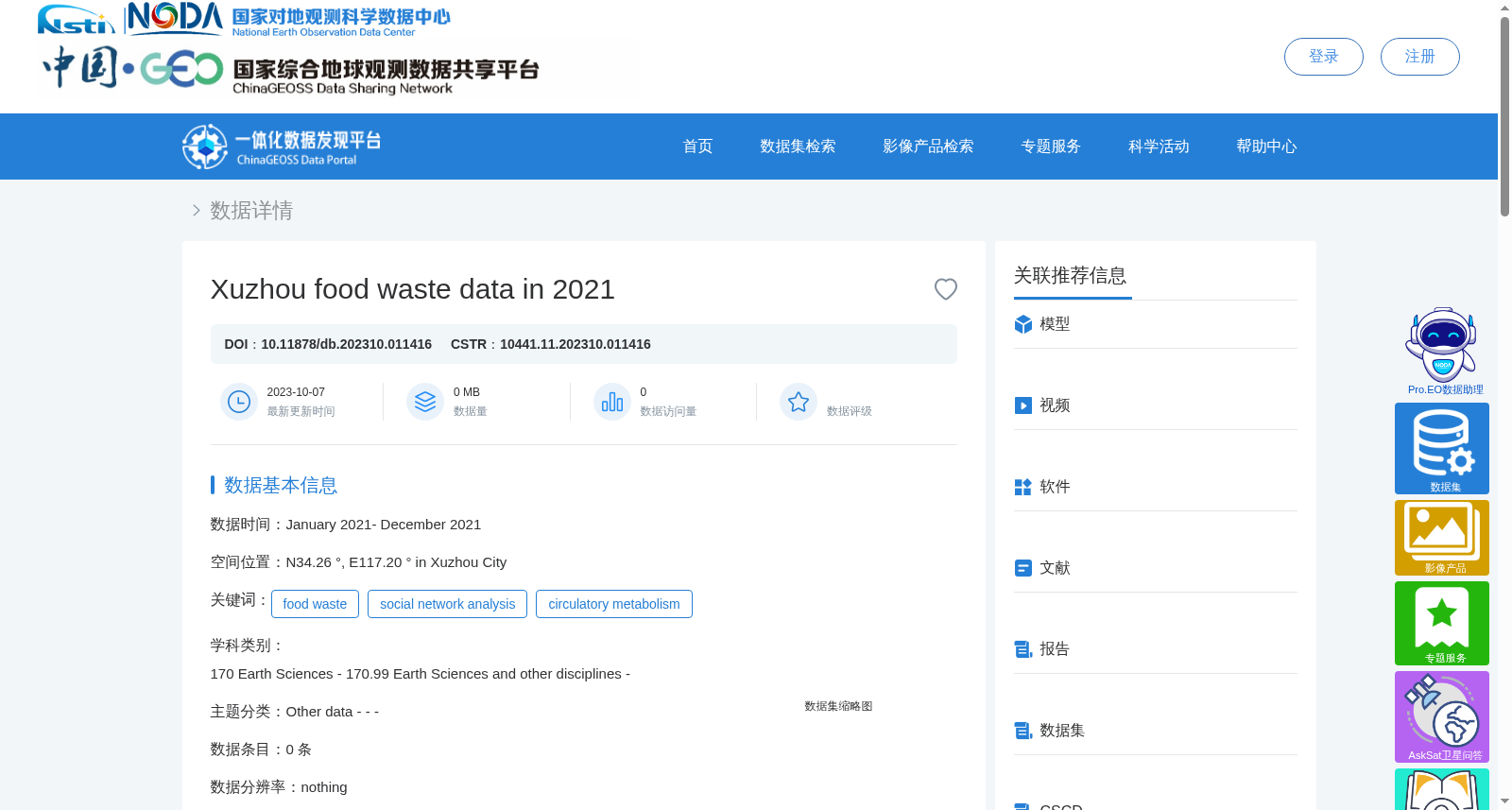
Task: Open the 数据集 database sidebar icon
Action: tap(1442, 448)
